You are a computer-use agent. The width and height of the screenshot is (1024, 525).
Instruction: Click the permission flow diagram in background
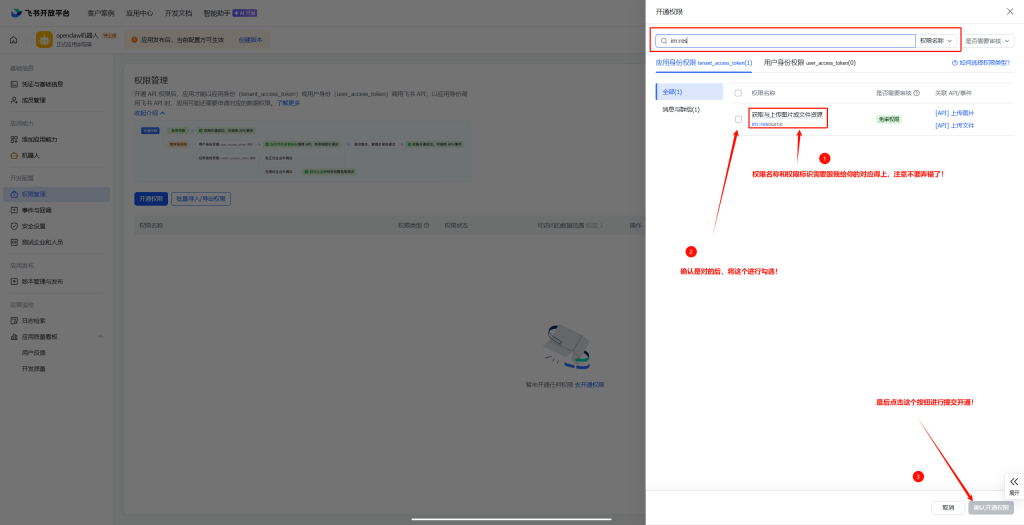300,151
